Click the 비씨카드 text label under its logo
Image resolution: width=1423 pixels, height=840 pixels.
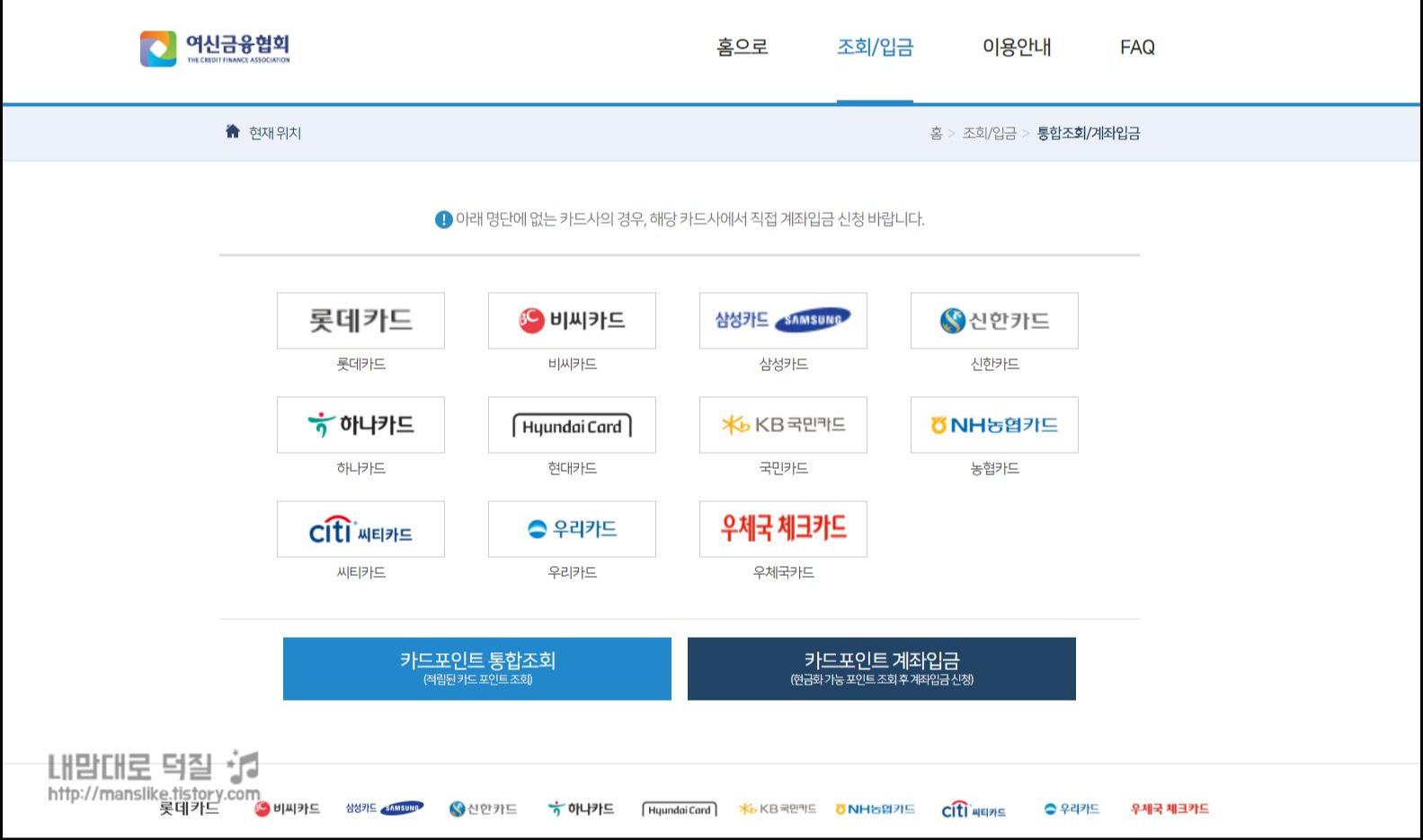(572, 364)
